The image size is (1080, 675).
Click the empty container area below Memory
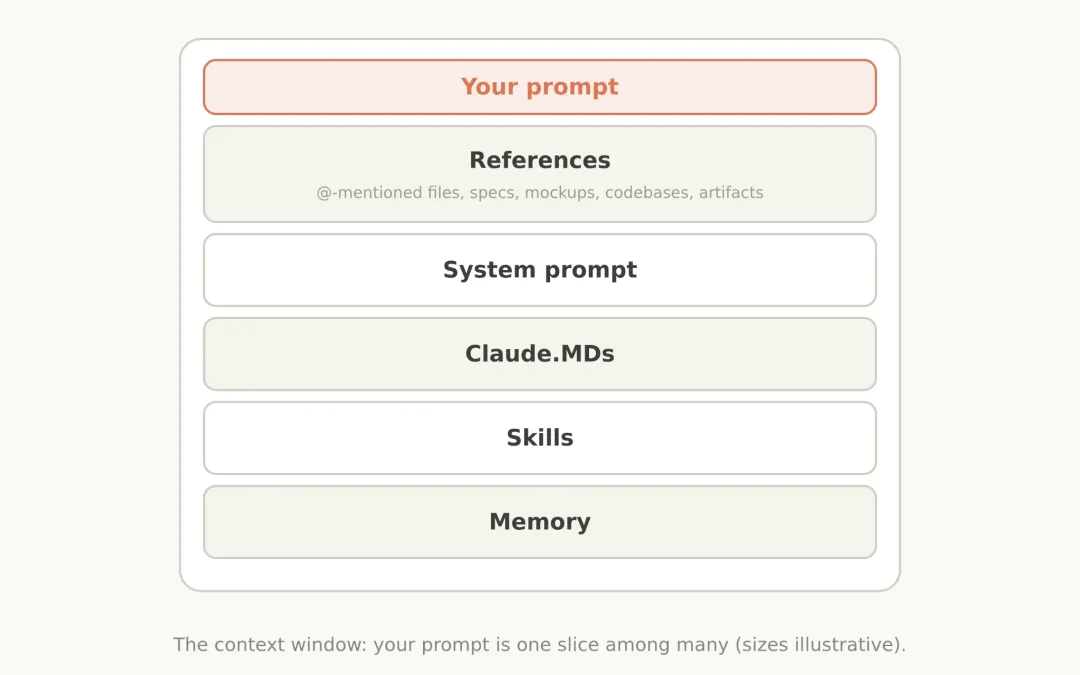pyautogui.click(x=540, y=574)
